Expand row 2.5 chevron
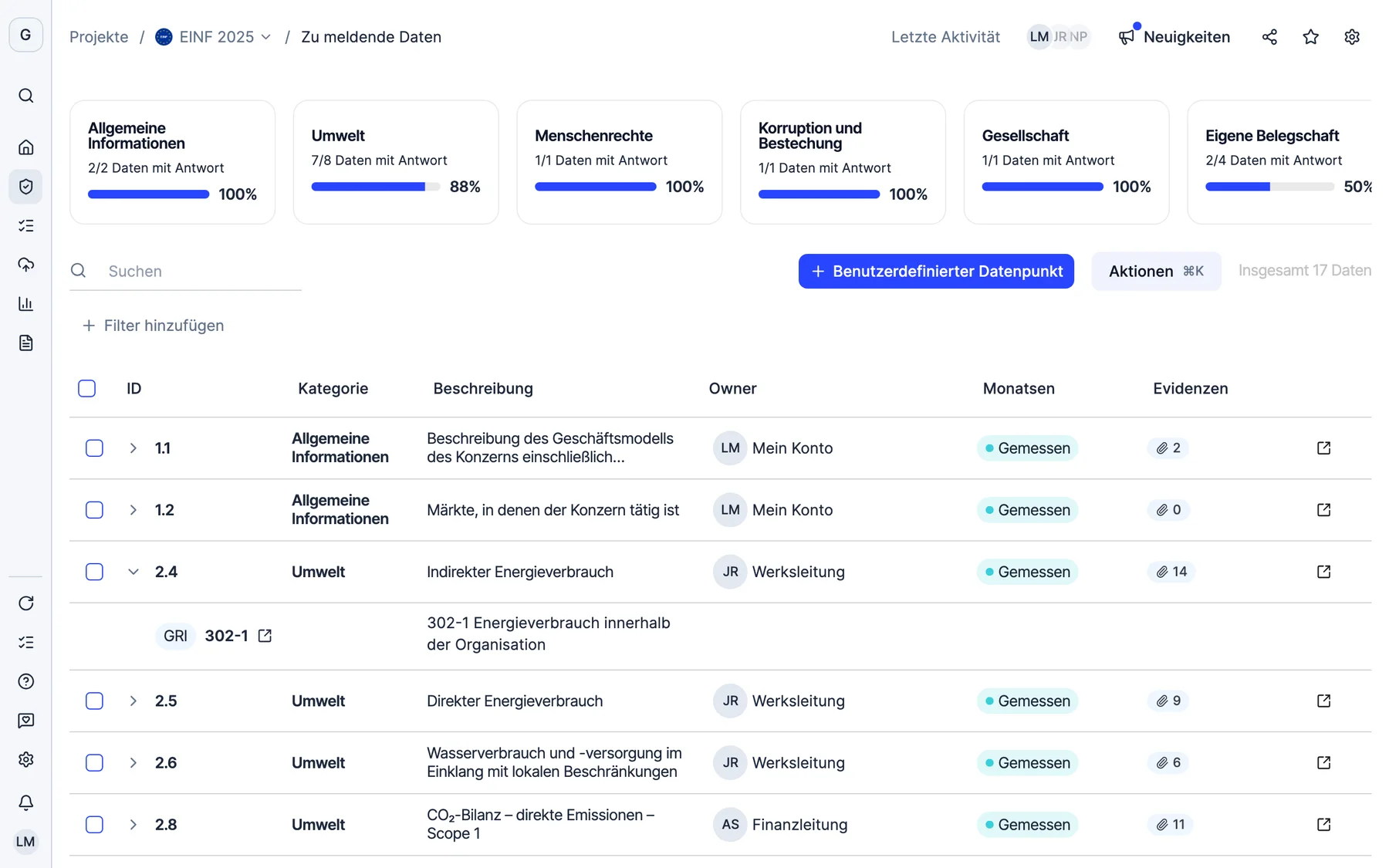The height and width of the screenshot is (868, 1389). tap(133, 701)
